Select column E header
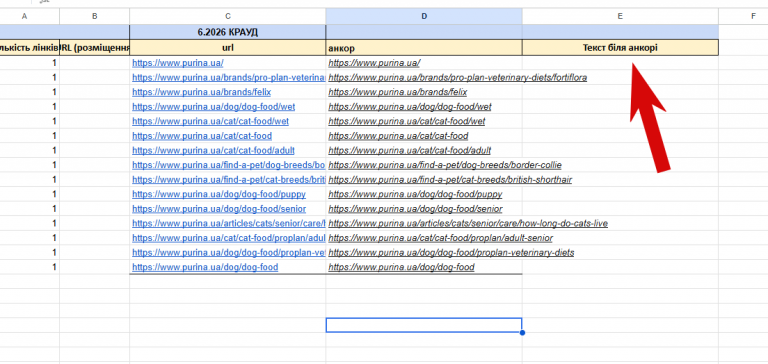768x364 pixels. click(620, 16)
